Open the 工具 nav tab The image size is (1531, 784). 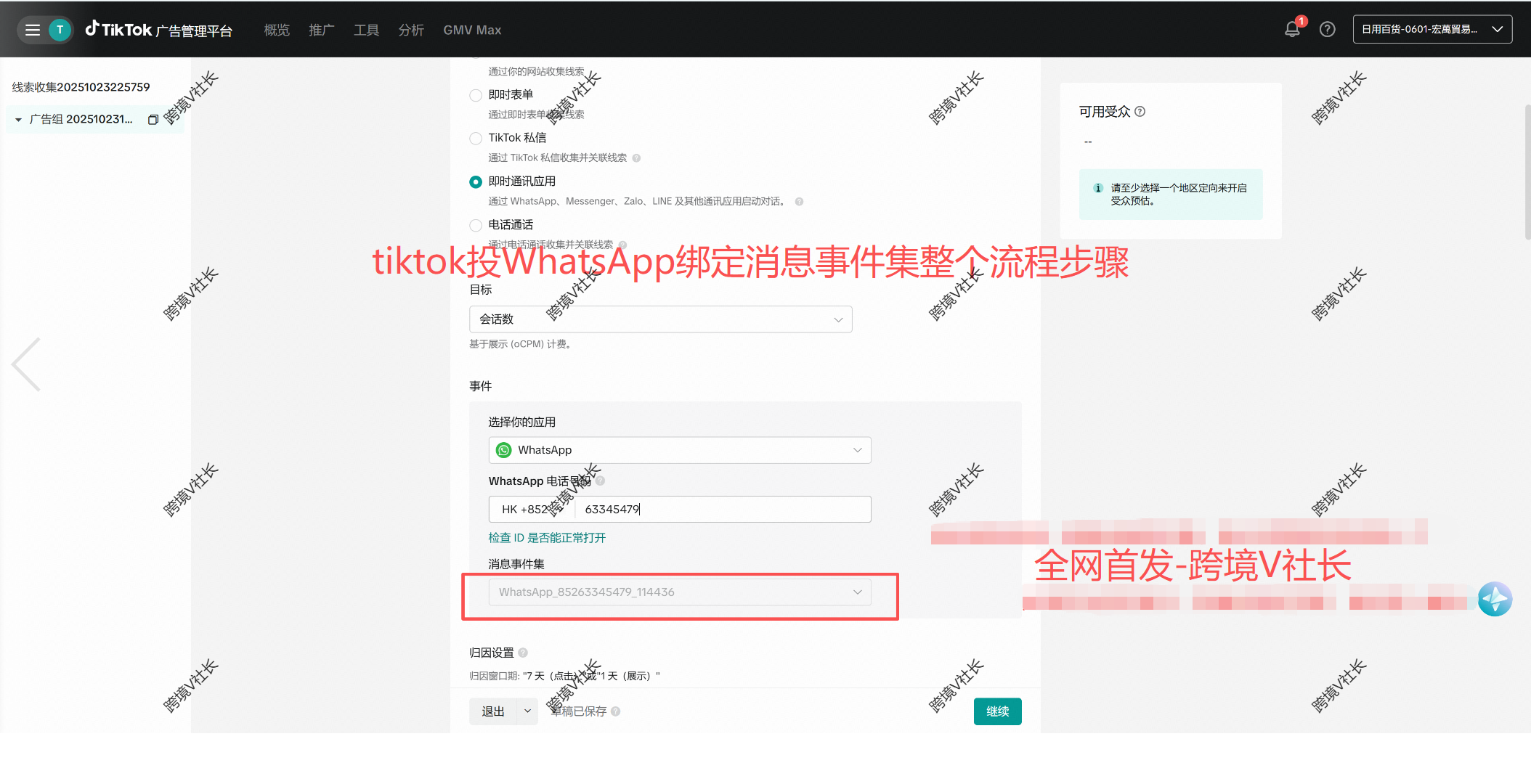[x=366, y=30]
